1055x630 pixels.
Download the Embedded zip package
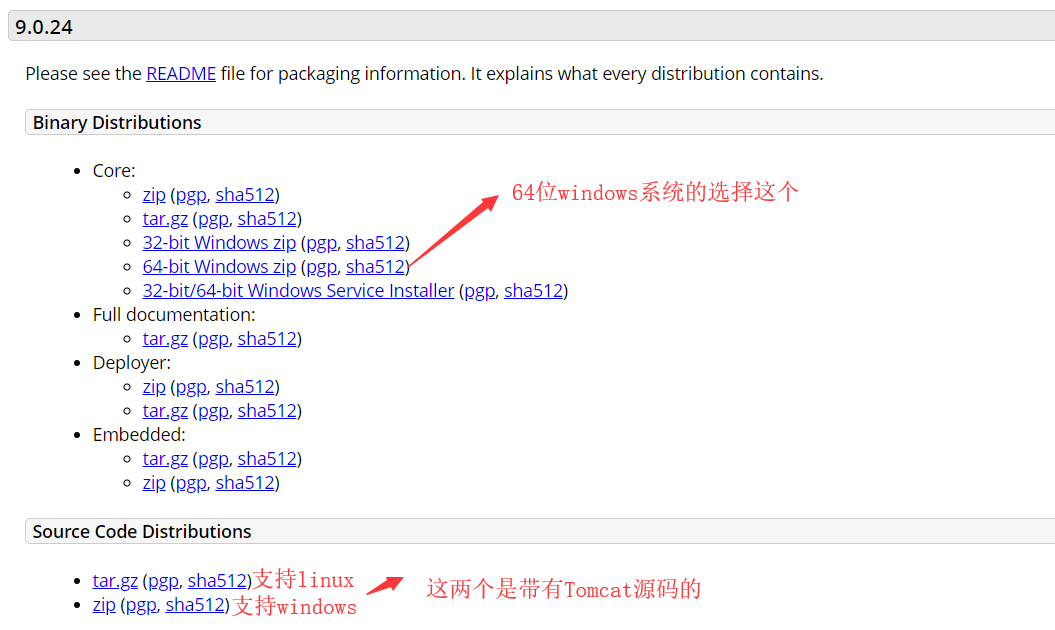[x=154, y=483]
